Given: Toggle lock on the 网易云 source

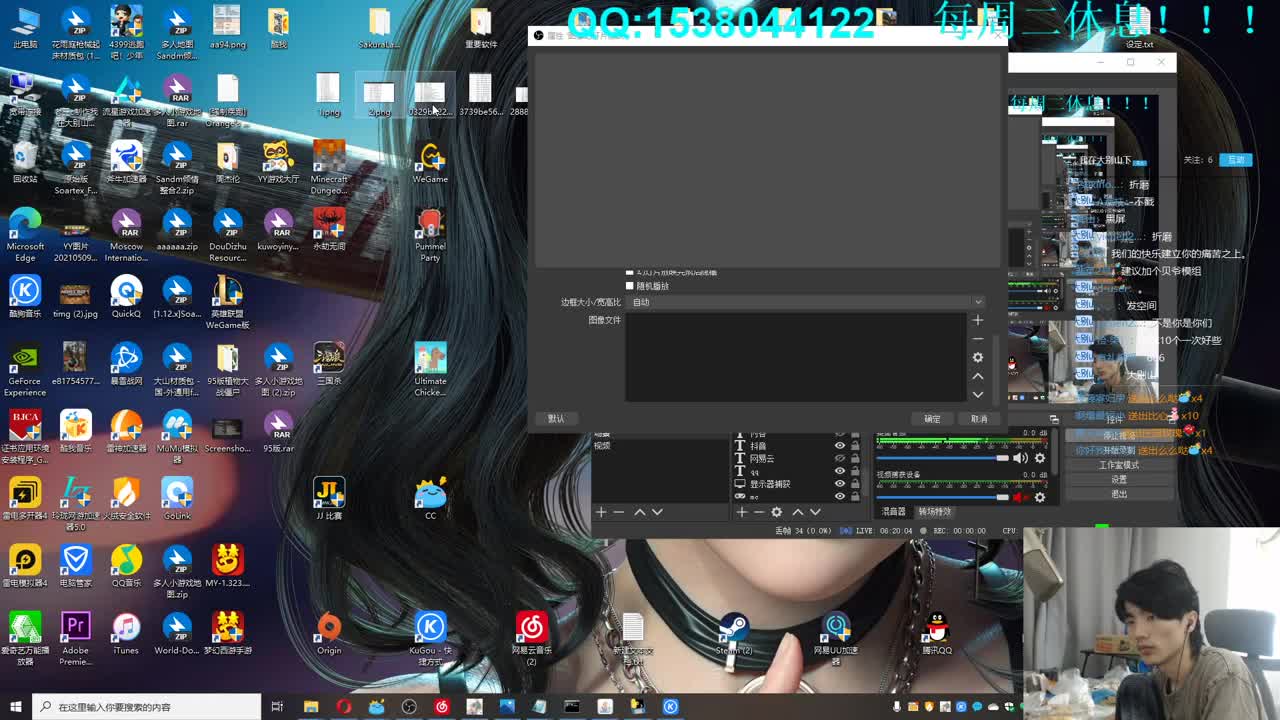Looking at the screenshot, I should 855,458.
